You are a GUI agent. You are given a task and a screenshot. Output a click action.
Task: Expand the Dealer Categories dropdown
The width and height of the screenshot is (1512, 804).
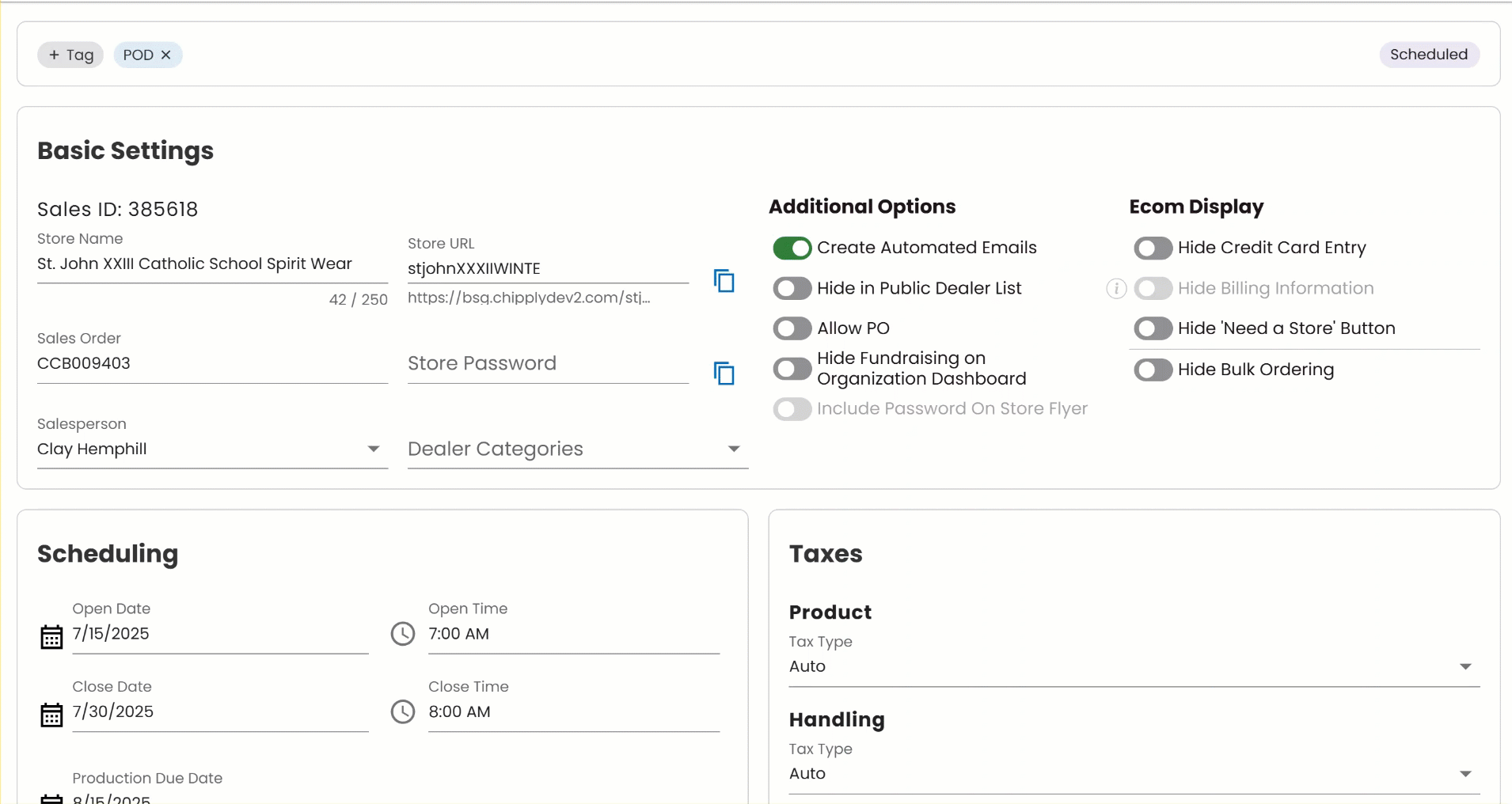click(x=577, y=449)
